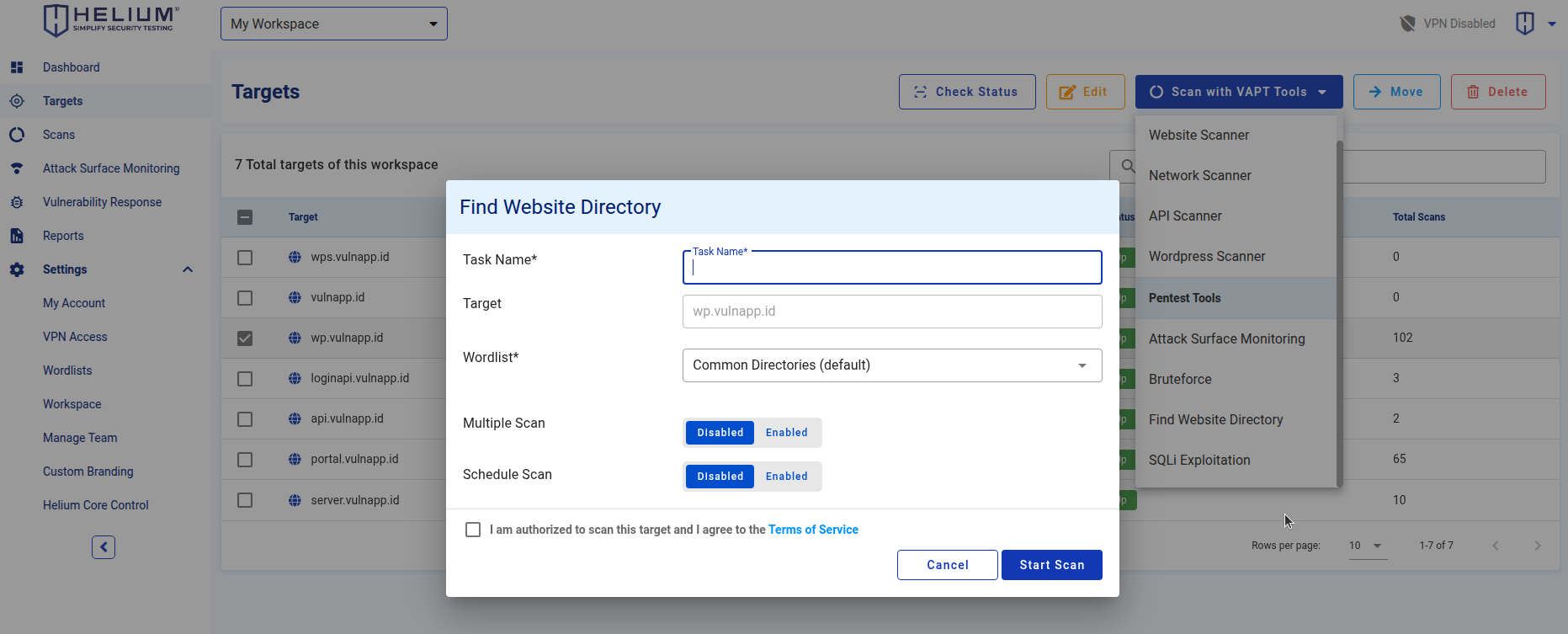Choose SQLi Exploitation from the menu
The width and height of the screenshot is (1568, 634).
[x=1236, y=460]
